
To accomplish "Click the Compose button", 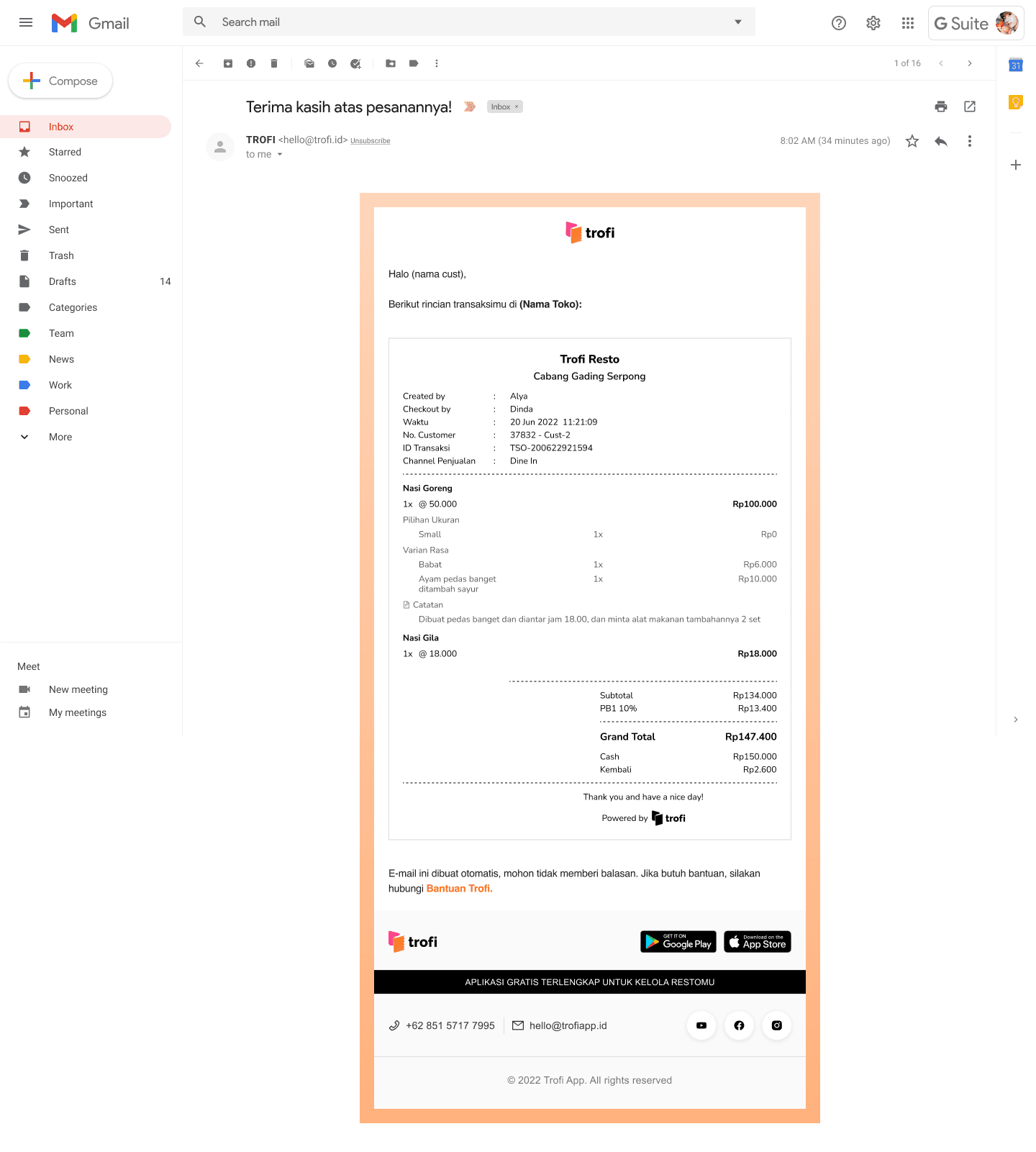I will tap(60, 81).
